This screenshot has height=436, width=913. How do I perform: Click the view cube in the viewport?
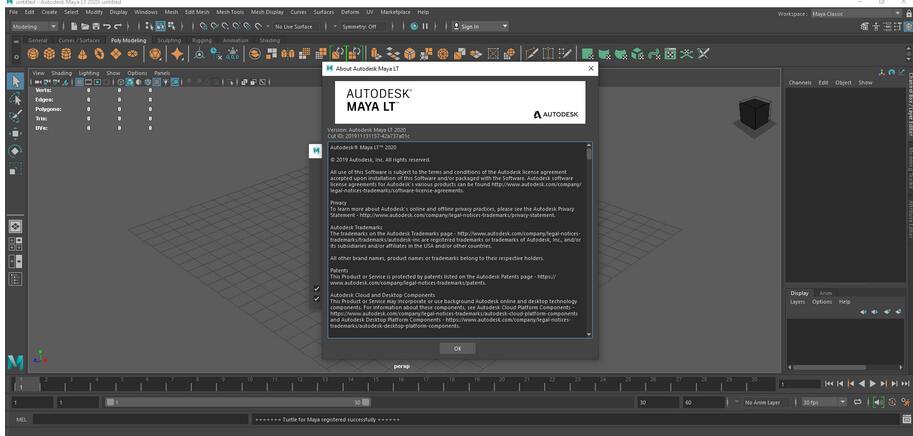[755, 114]
